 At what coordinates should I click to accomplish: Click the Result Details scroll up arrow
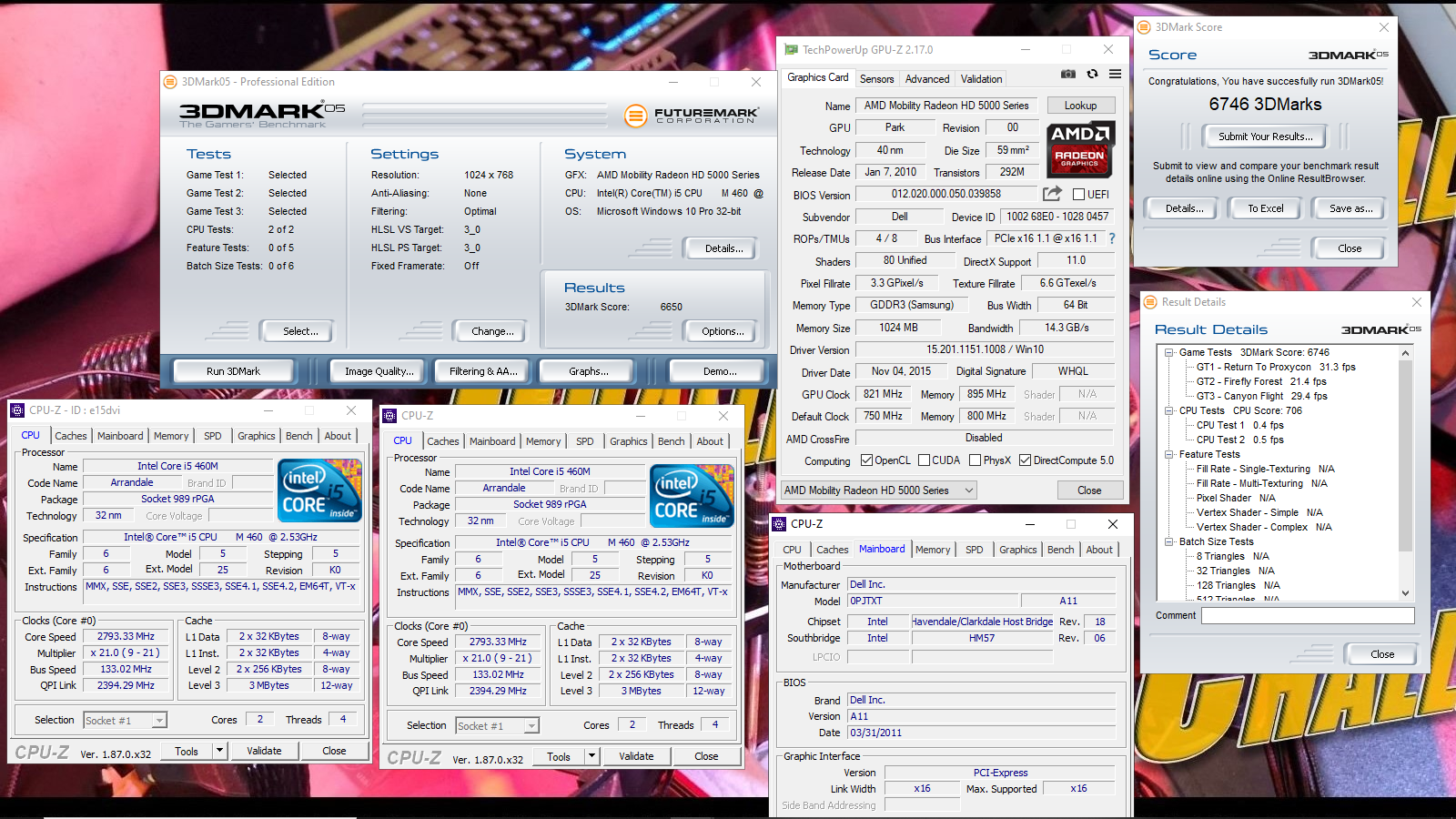point(1405,353)
